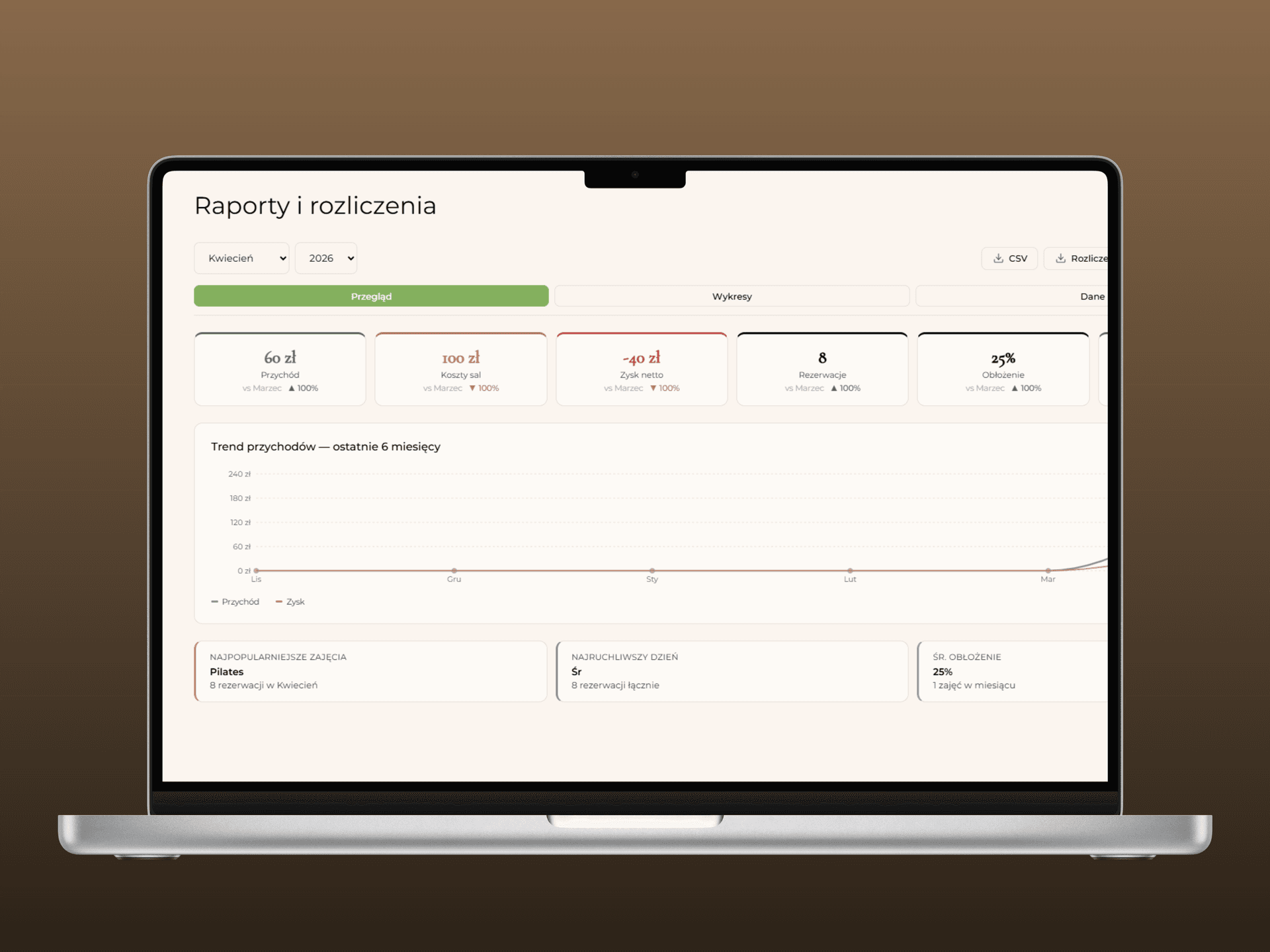The width and height of the screenshot is (1270, 952).
Task: Click the down arrow 100% under Koszty sal
Action: [x=484, y=388]
